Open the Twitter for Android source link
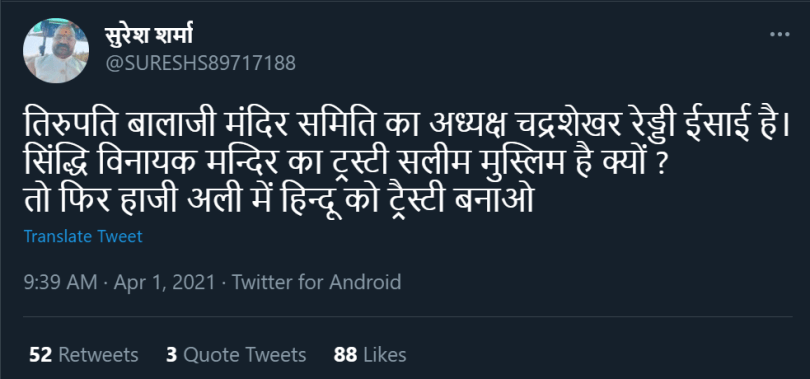 (x=316, y=282)
